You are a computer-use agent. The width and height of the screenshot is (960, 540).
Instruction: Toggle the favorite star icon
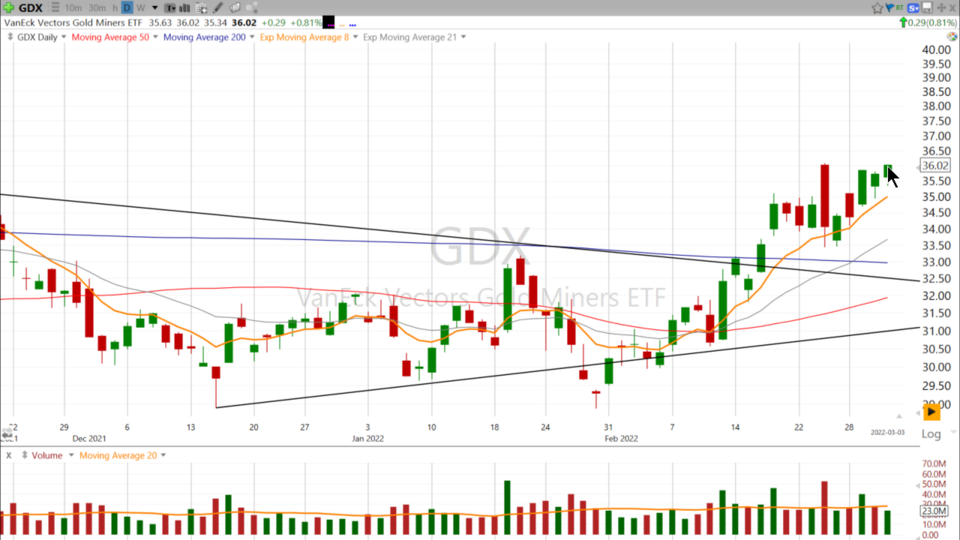(877, 8)
